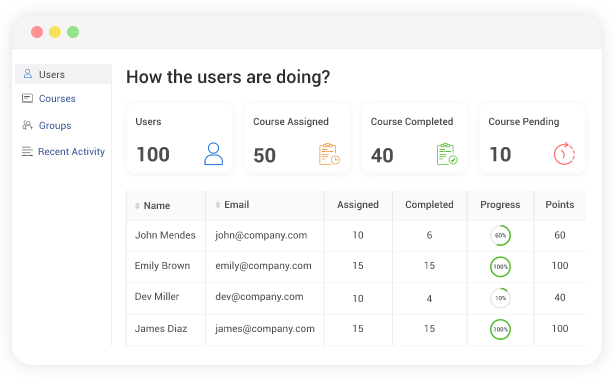Sort table by Name using sort arrows
This screenshot has height=380, width=614.
[x=137, y=206]
